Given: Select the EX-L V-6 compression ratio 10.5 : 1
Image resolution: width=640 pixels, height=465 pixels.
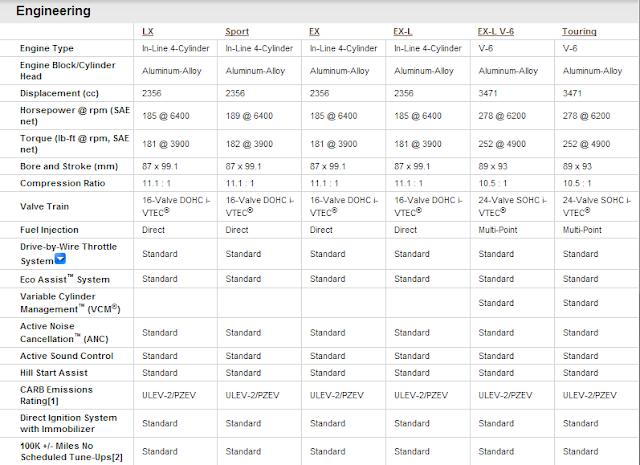Looking at the screenshot, I should point(493,183).
